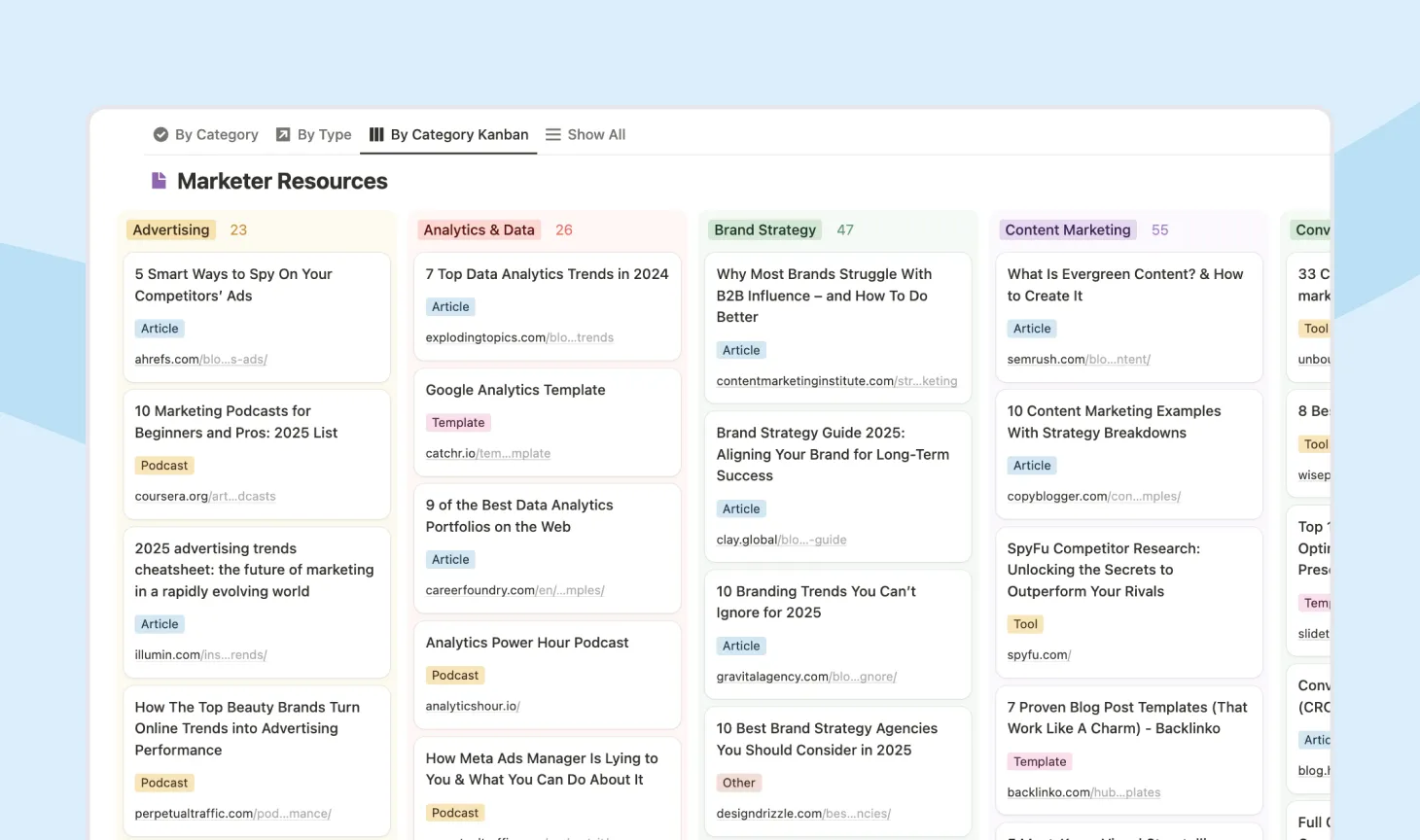The height and width of the screenshot is (840, 1420).
Task: Click the kanban board icon on By Category Kanban
Action: [x=376, y=134]
